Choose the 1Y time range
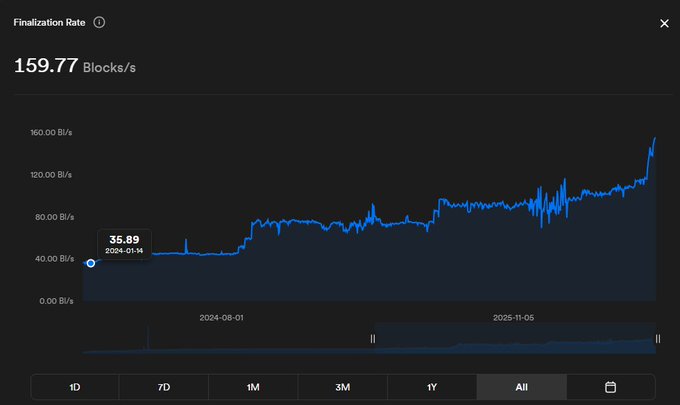Screen dimensions: 680x405 click(x=432, y=387)
